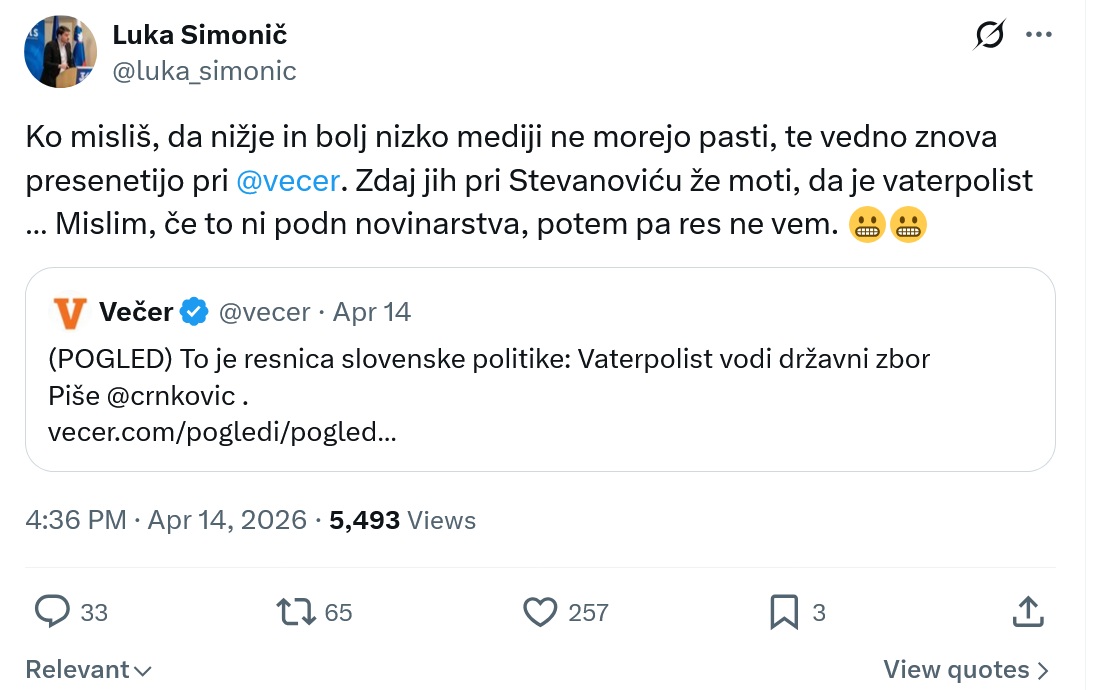Screen dimensions: 1118x690
Task: Click the Večer orange V logo
Action: [x=69, y=312]
